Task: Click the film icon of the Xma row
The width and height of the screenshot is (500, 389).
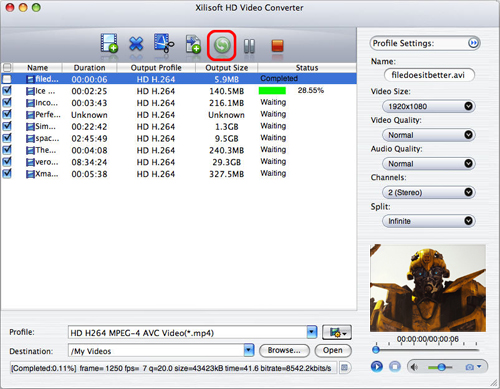Action: [x=30, y=174]
